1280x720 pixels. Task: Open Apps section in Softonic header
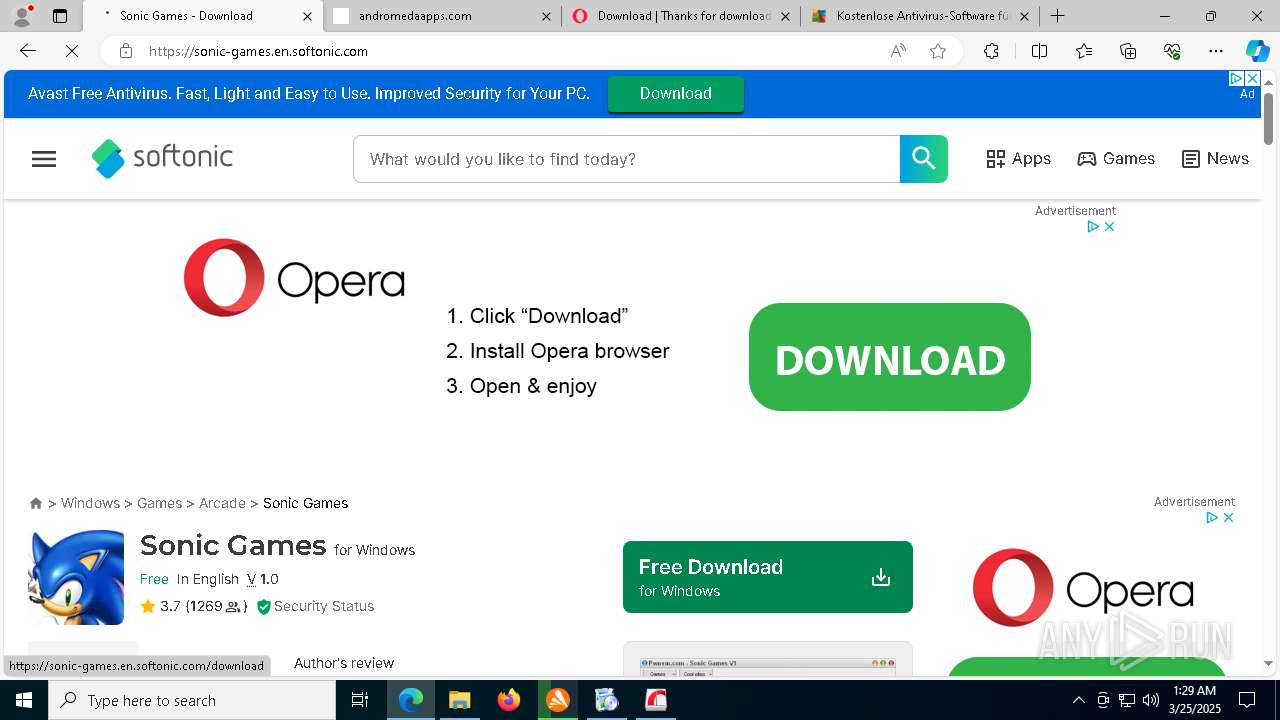click(x=1018, y=159)
